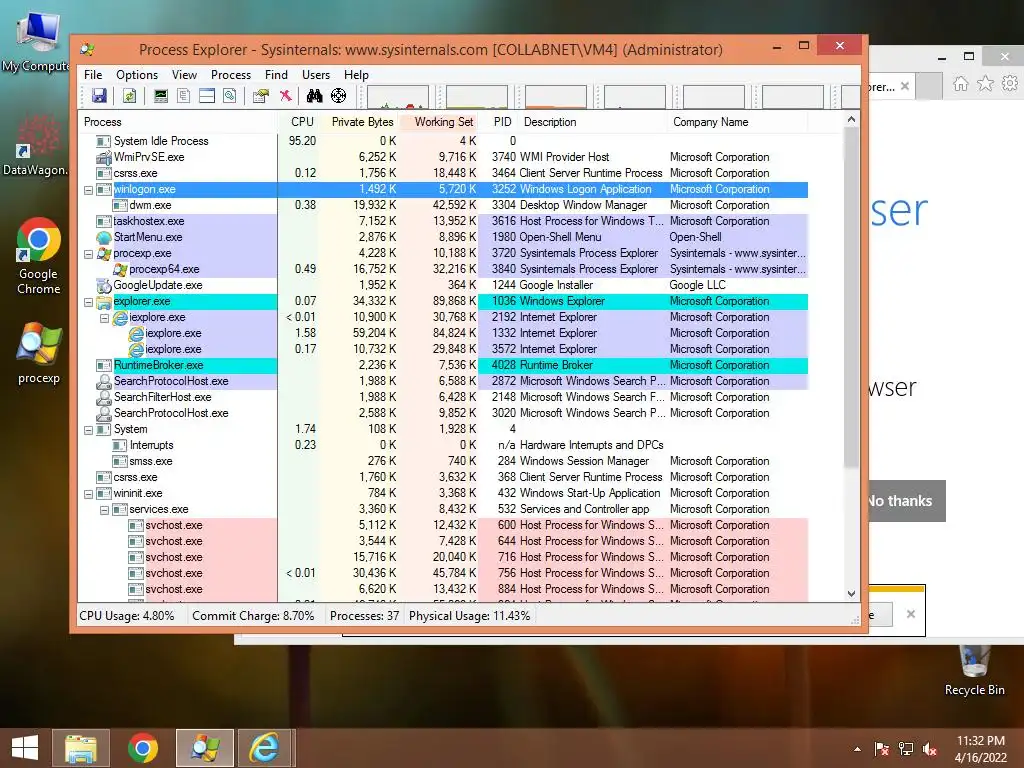
Task: Click the process list scrollbar down arrow
Action: pyautogui.click(x=851, y=594)
